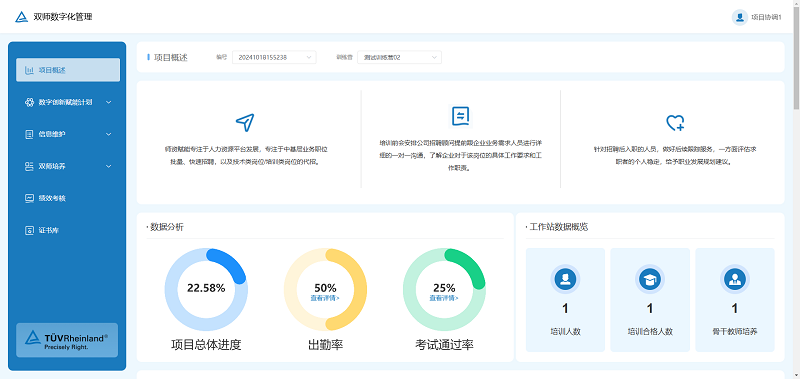Screen dimensions: 800x379
Task: Click the document edit icon
Action: [x=460, y=116]
